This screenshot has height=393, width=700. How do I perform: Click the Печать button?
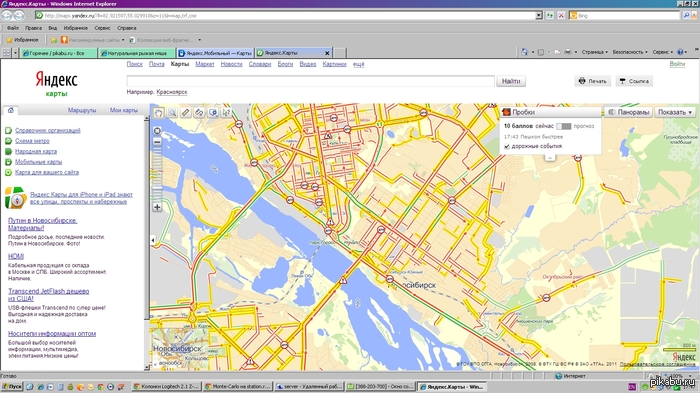[592, 81]
